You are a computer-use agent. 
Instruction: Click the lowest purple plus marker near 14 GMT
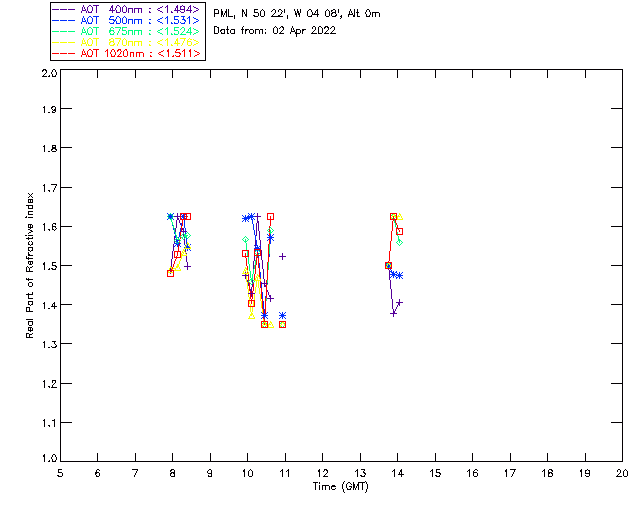[x=393, y=314]
